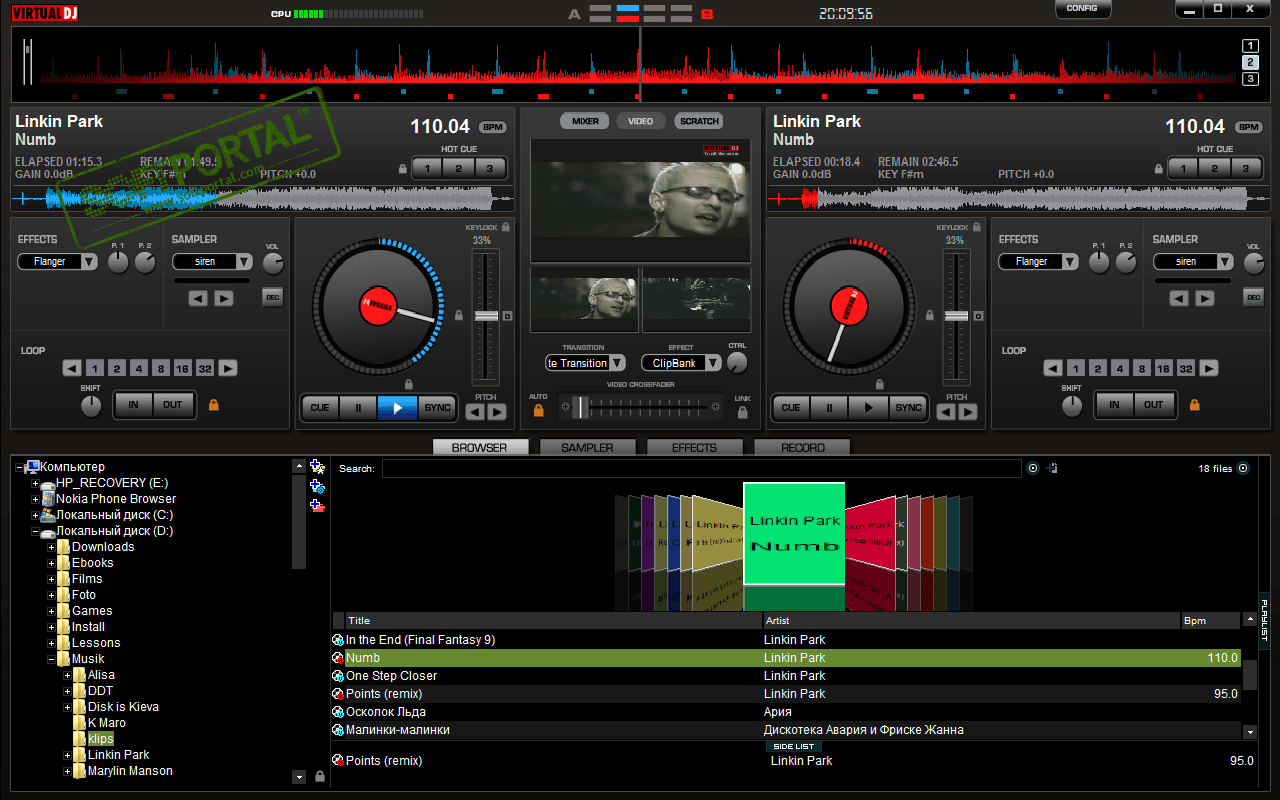Show the MIXER panel
This screenshot has height=800, width=1280.
[x=585, y=121]
